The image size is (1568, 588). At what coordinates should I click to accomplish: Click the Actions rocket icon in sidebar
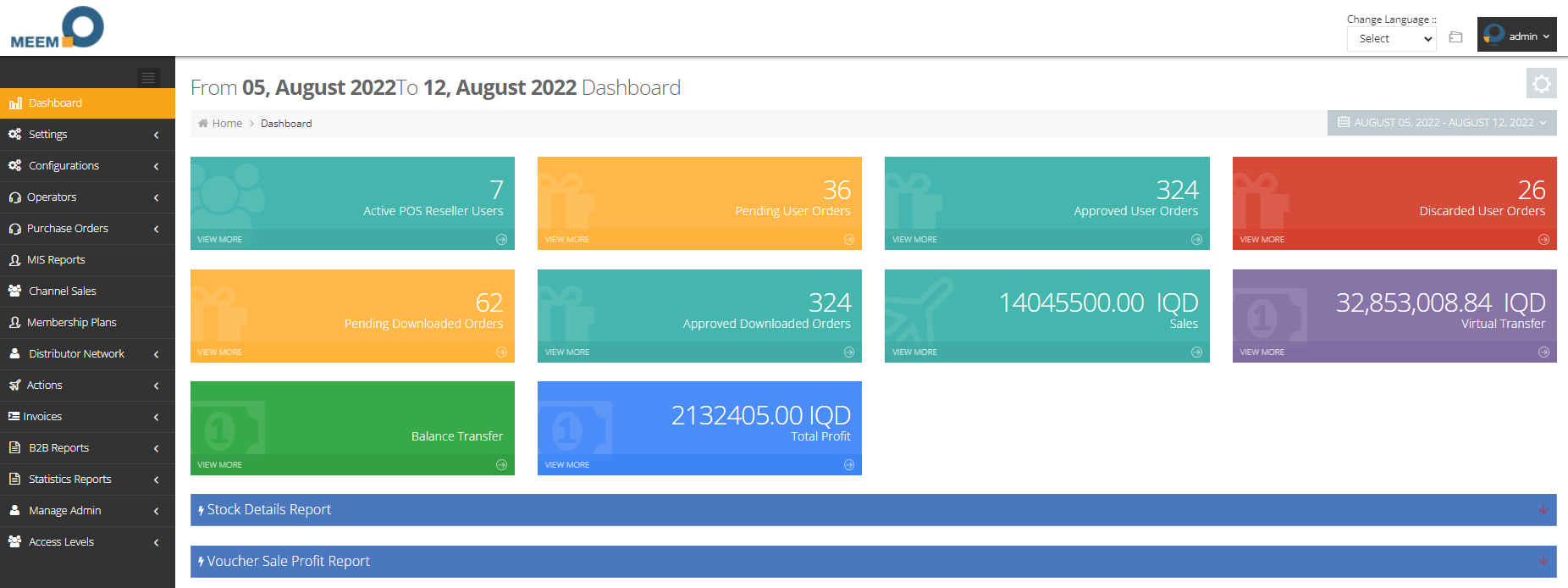[x=15, y=386]
